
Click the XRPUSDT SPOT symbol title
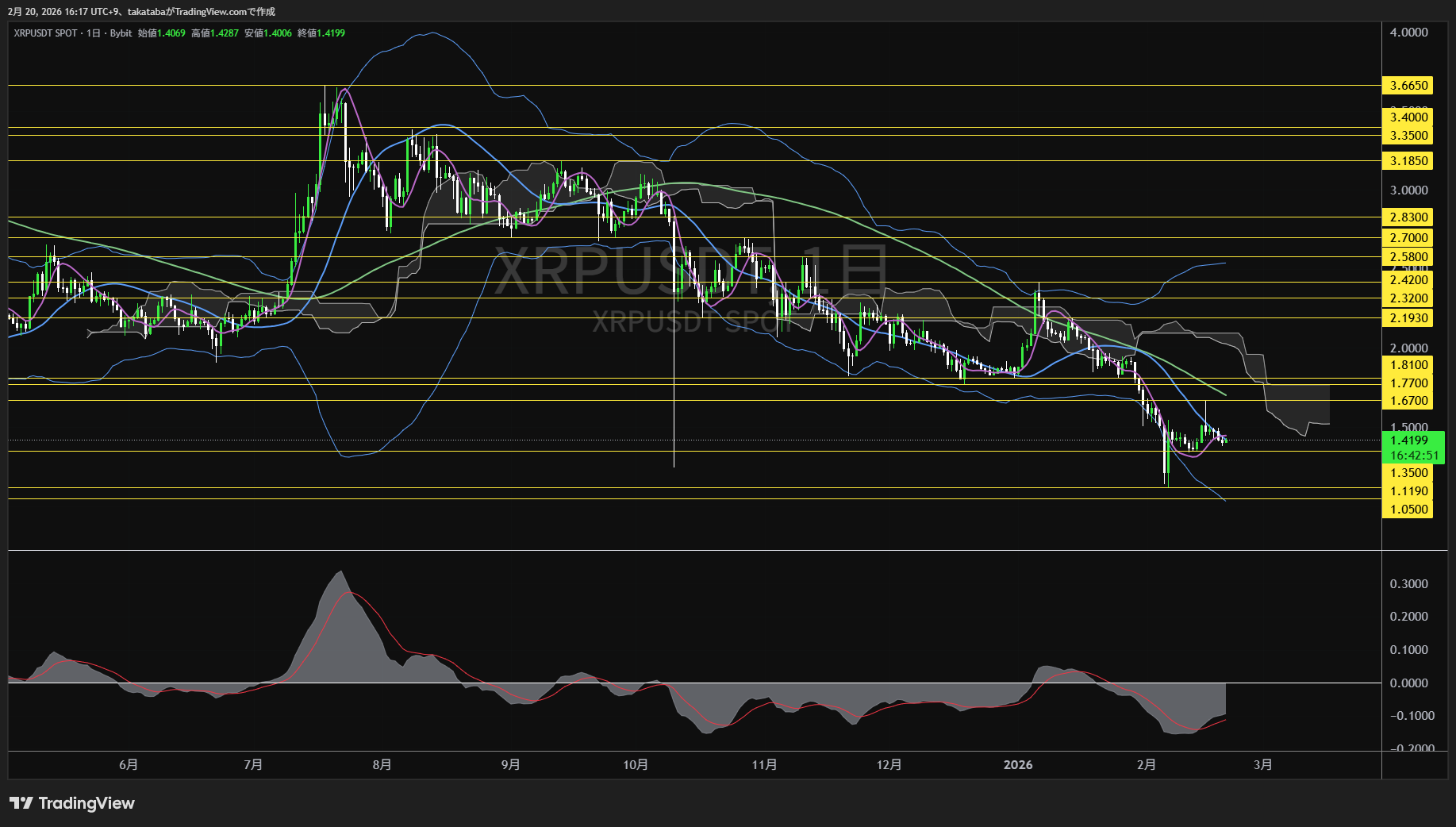tap(45, 33)
